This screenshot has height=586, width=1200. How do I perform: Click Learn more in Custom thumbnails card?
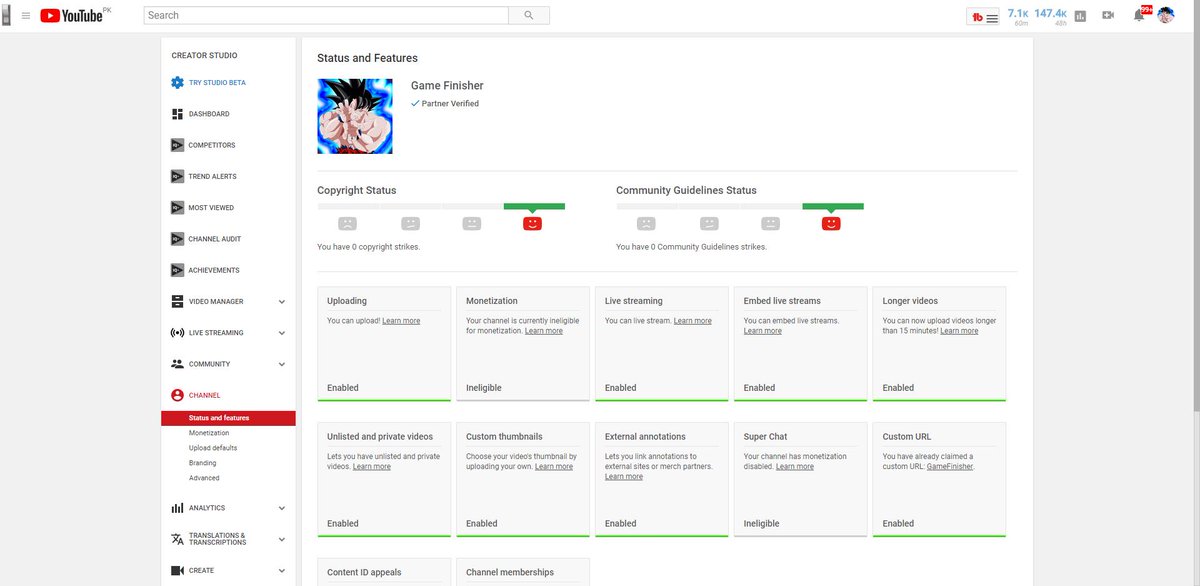coord(554,467)
